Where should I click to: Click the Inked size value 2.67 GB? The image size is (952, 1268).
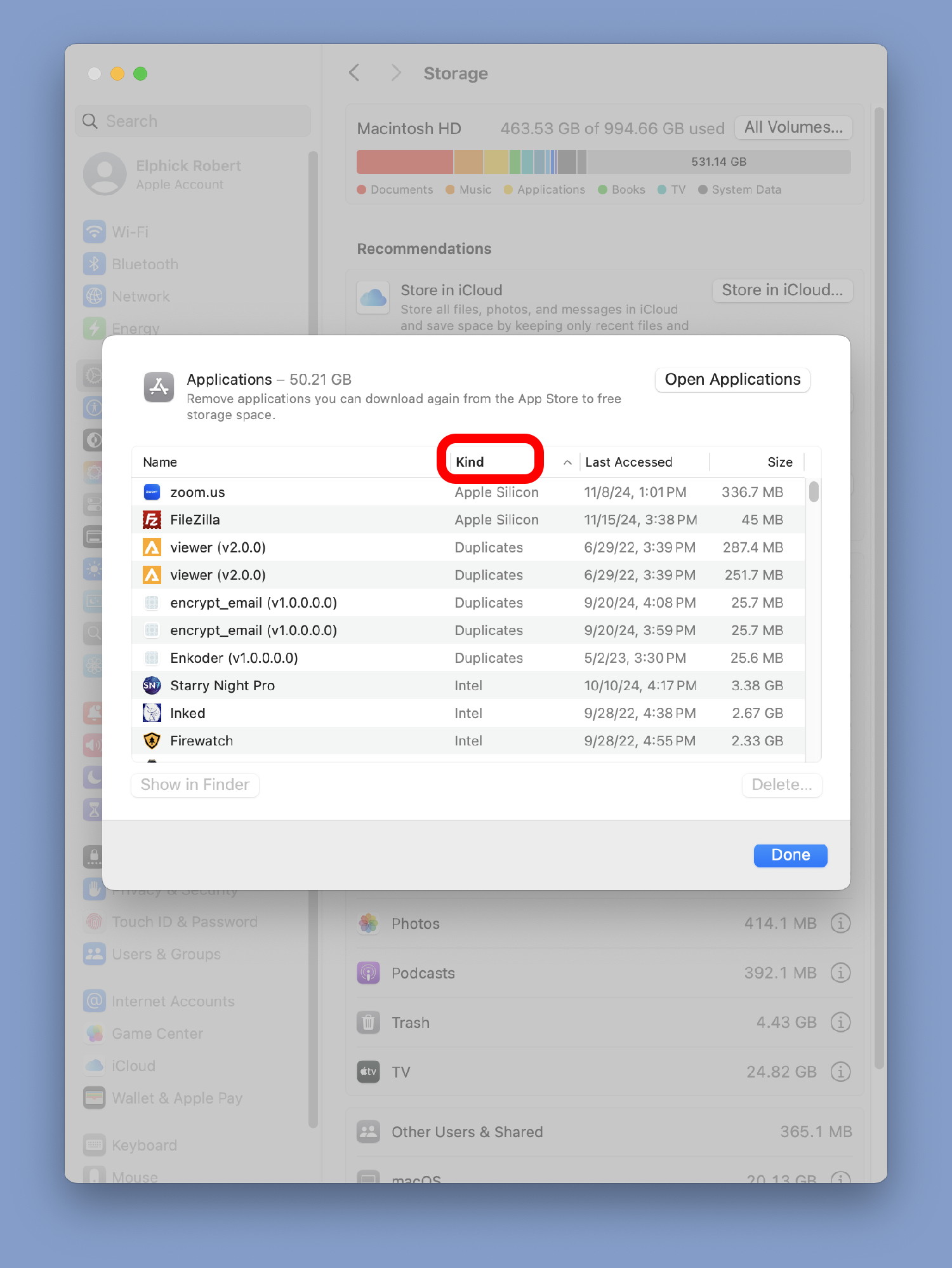[757, 713]
